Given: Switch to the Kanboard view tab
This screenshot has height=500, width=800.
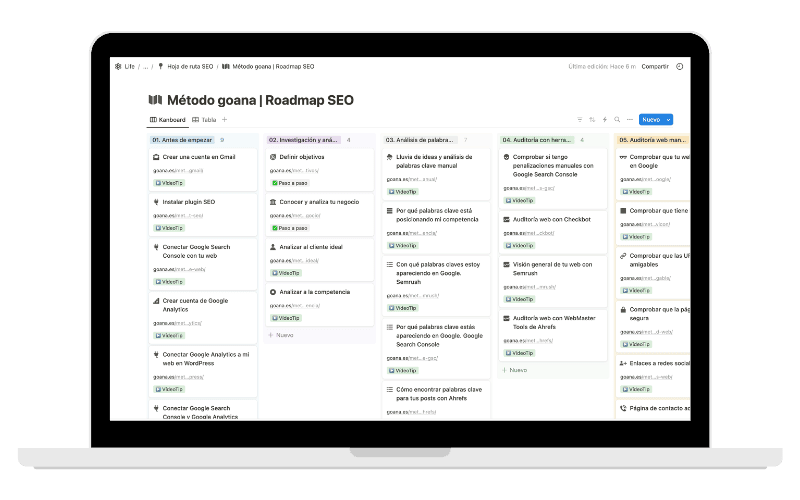Looking at the screenshot, I should click(167, 120).
